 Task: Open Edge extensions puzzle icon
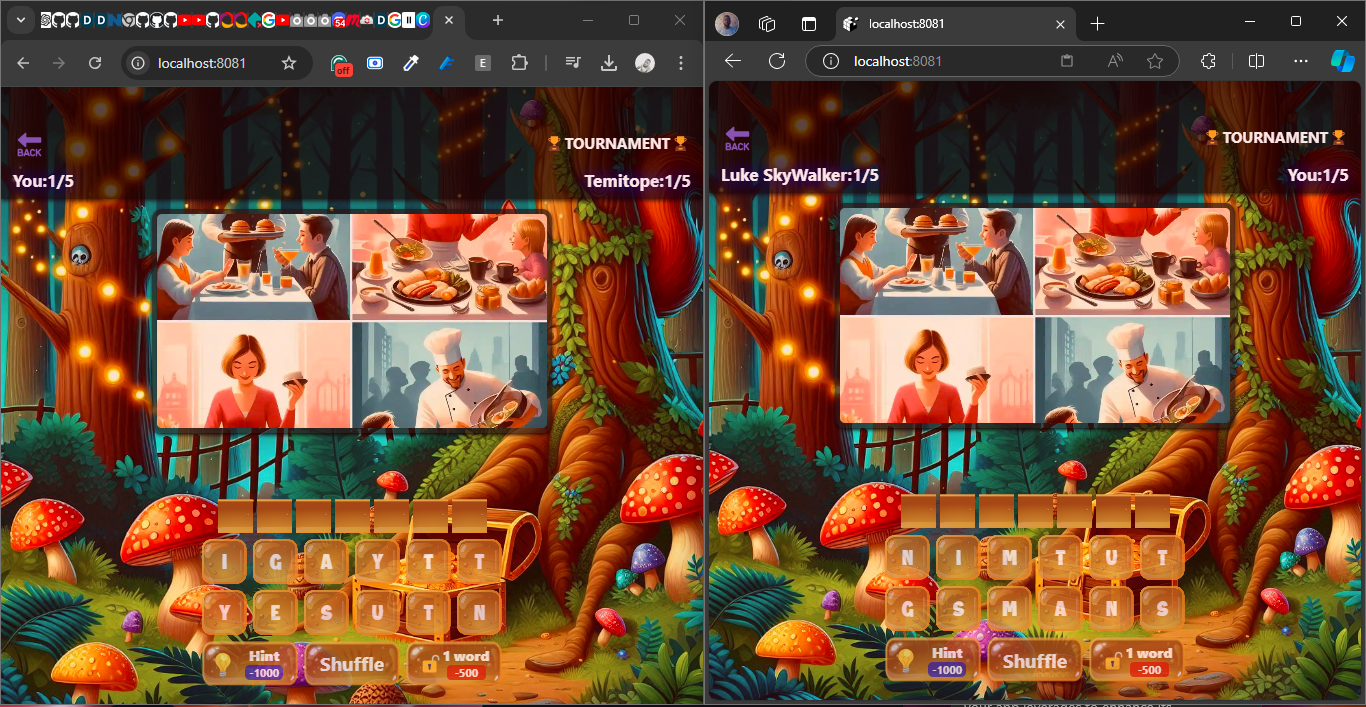tap(1208, 61)
